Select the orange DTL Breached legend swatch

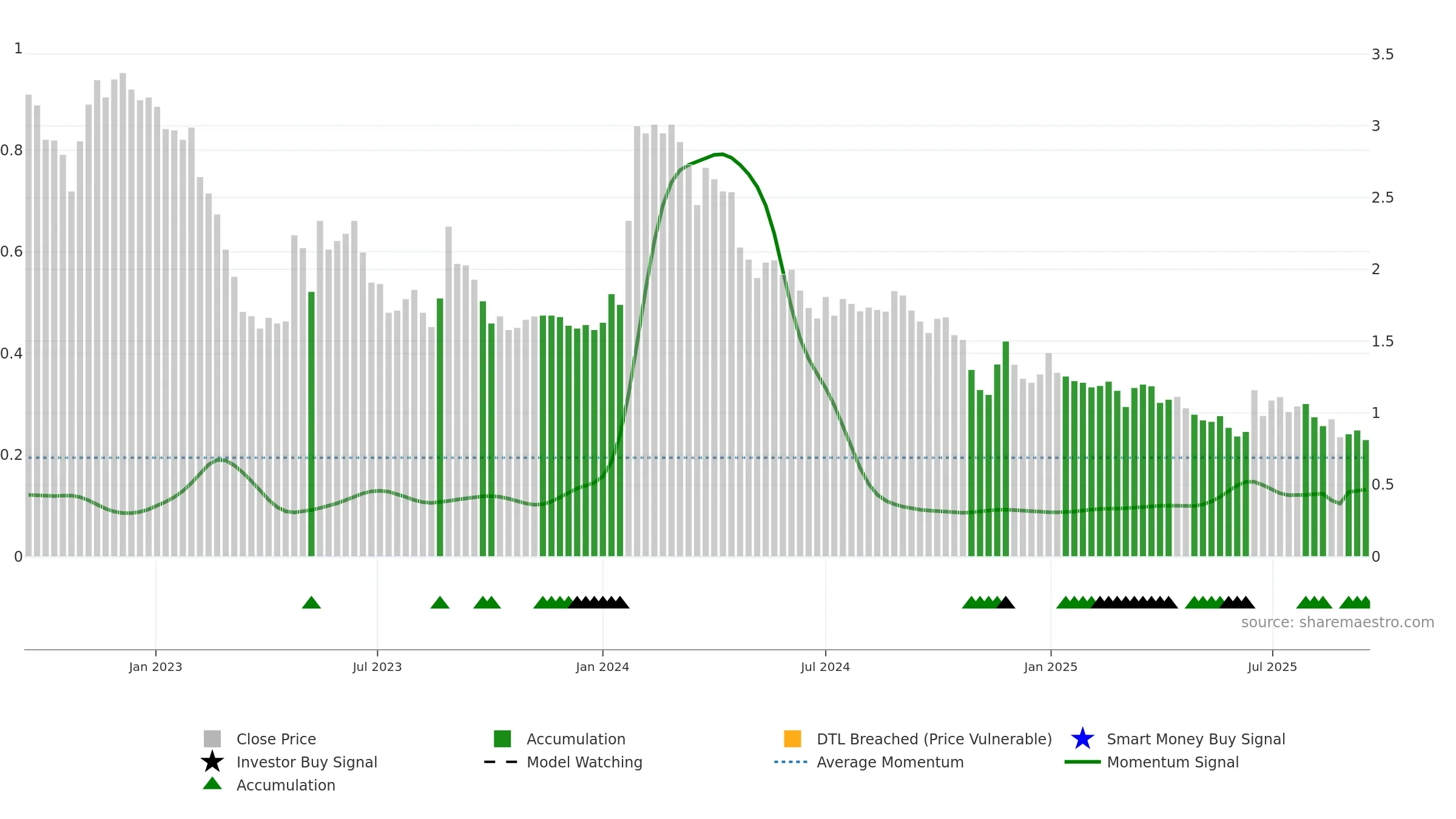coord(792,738)
